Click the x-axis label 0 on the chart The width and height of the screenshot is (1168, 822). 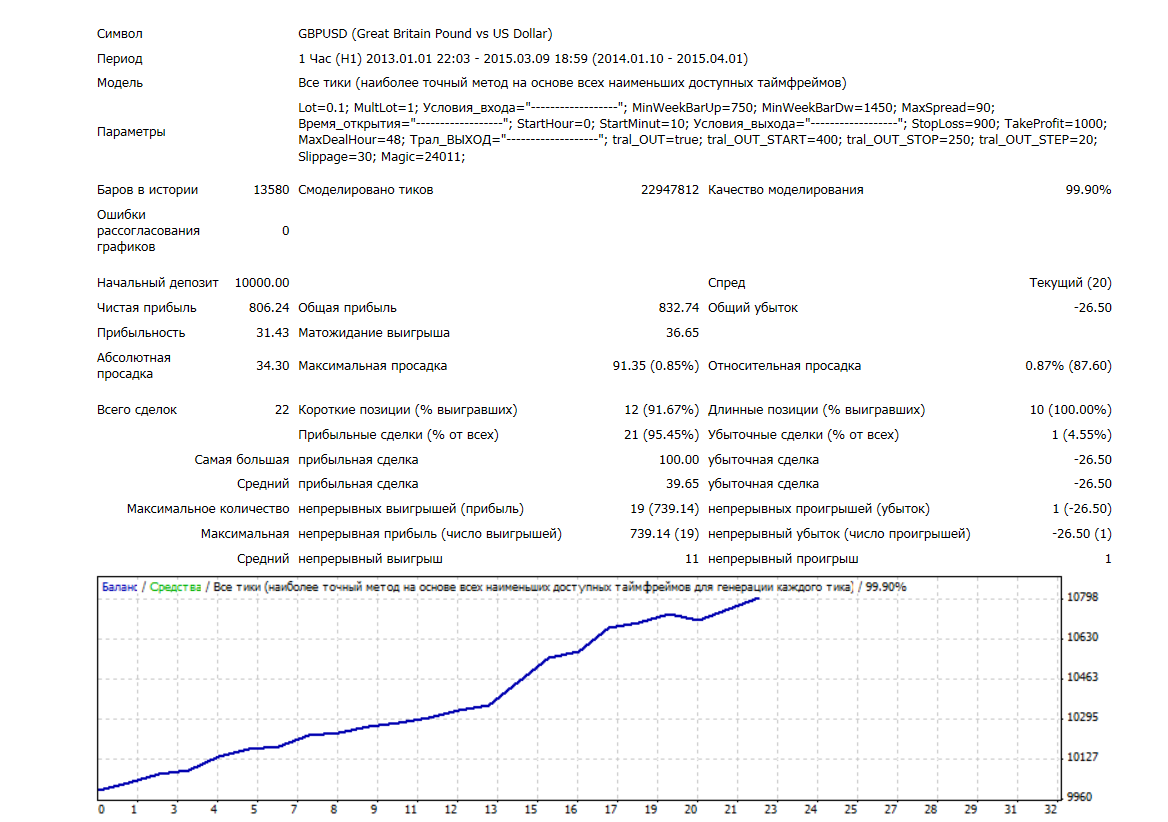pos(101,810)
